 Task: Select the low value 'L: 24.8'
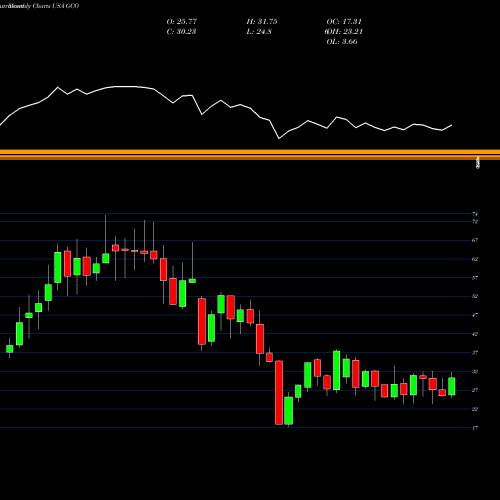tap(259, 32)
